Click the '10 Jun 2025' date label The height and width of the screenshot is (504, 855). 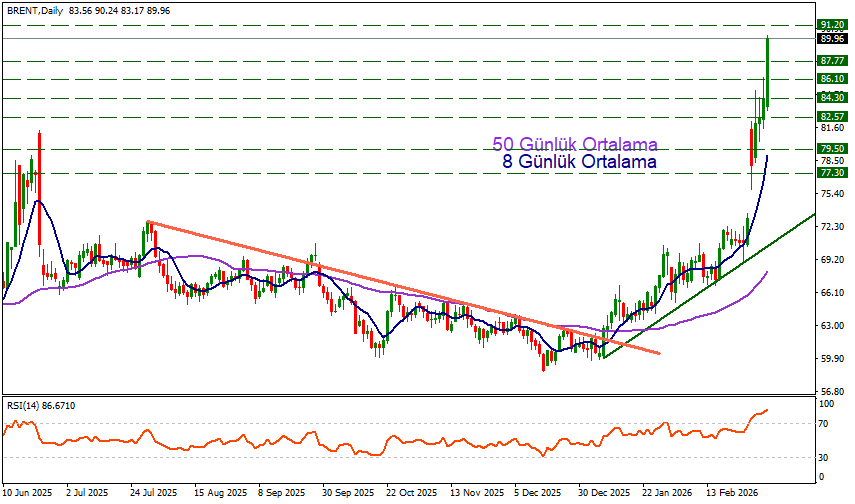pyautogui.click(x=28, y=493)
